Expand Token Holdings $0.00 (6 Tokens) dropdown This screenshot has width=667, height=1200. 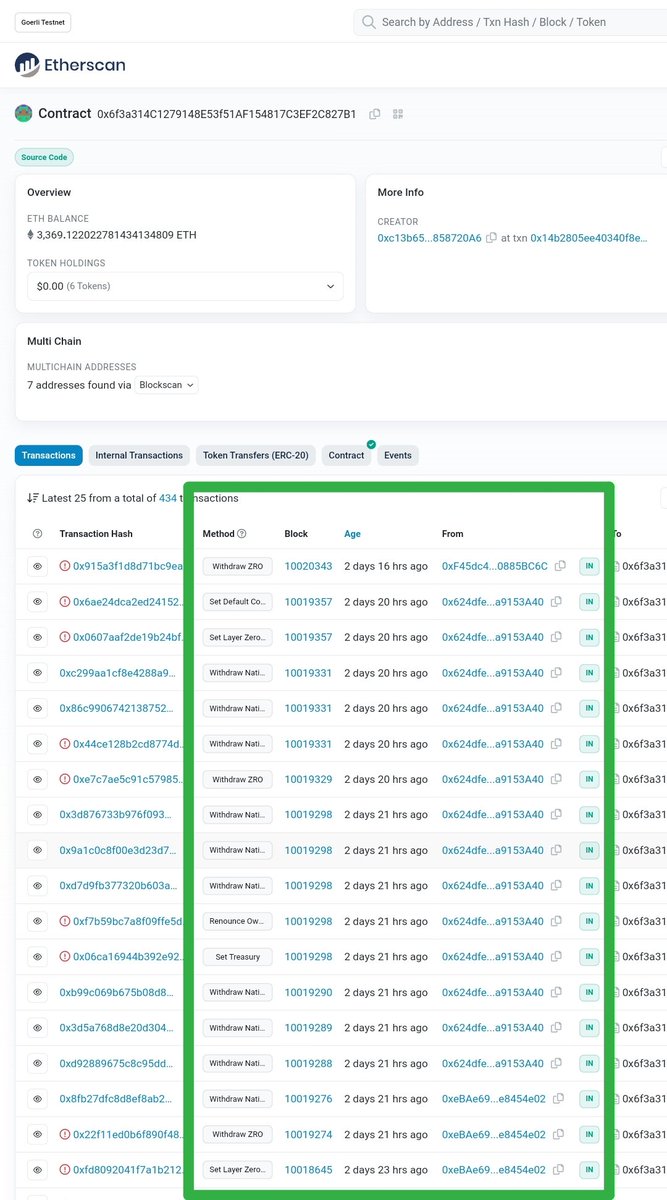point(185,286)
